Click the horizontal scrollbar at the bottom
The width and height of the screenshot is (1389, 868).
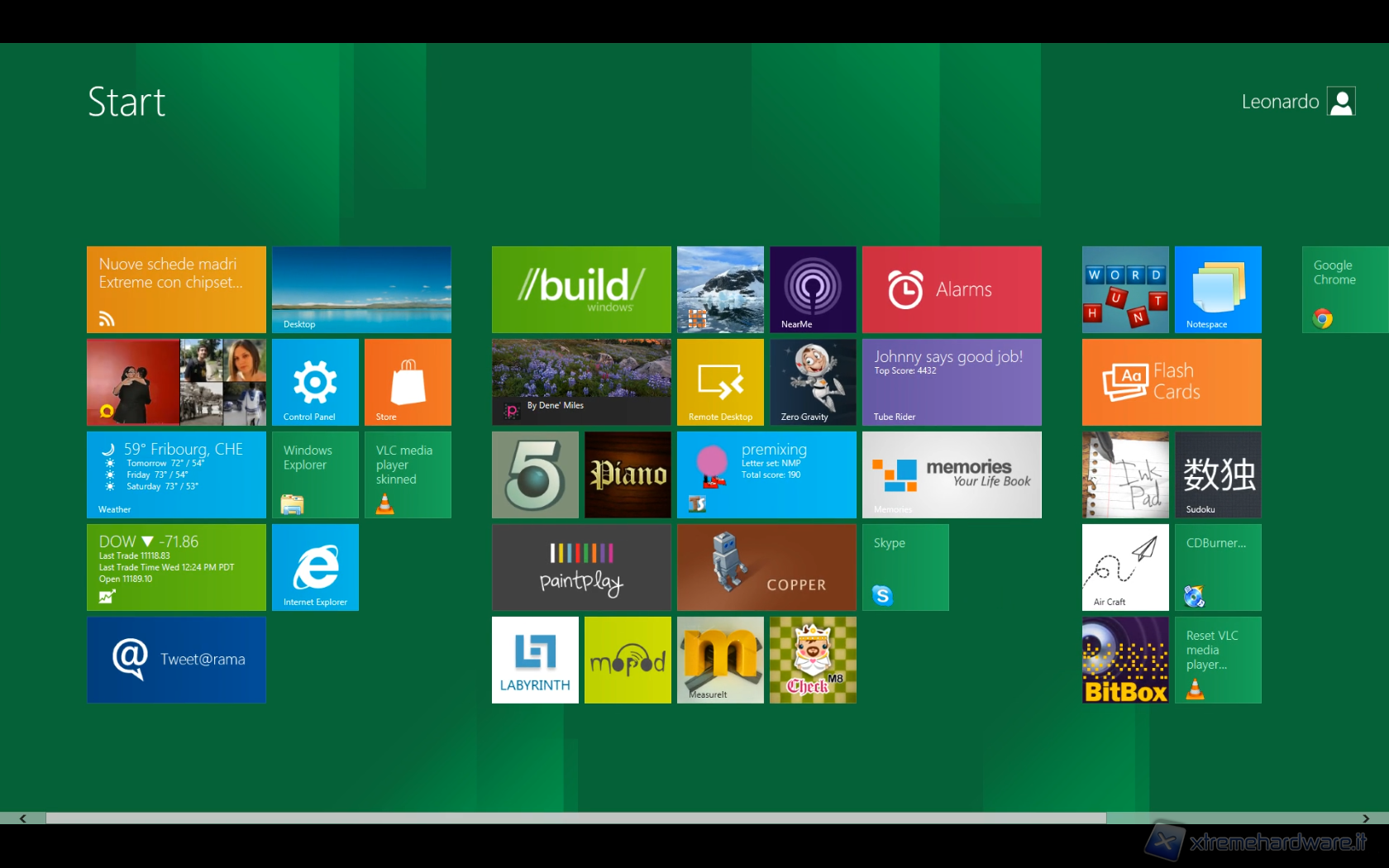[x=579, y=818]
